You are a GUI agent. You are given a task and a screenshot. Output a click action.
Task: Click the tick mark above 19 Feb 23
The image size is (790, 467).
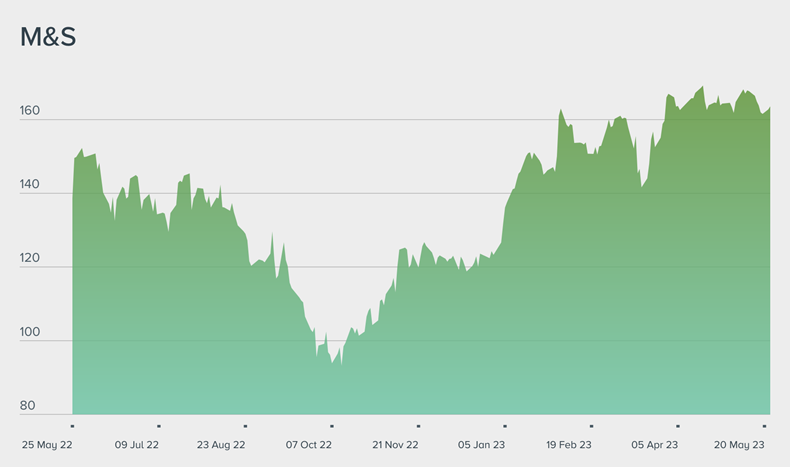(591, 426)
